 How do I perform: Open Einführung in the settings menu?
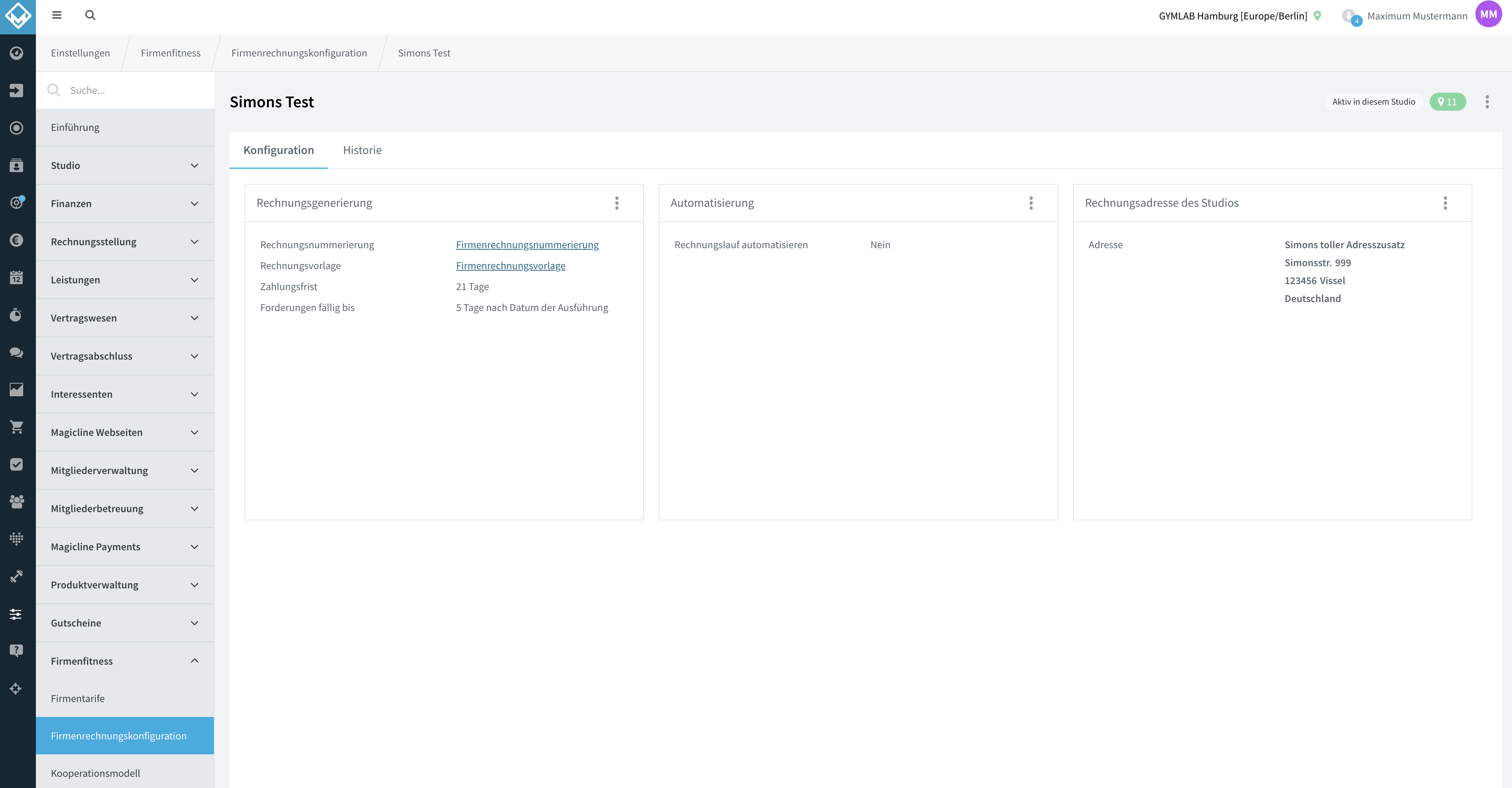125,127
